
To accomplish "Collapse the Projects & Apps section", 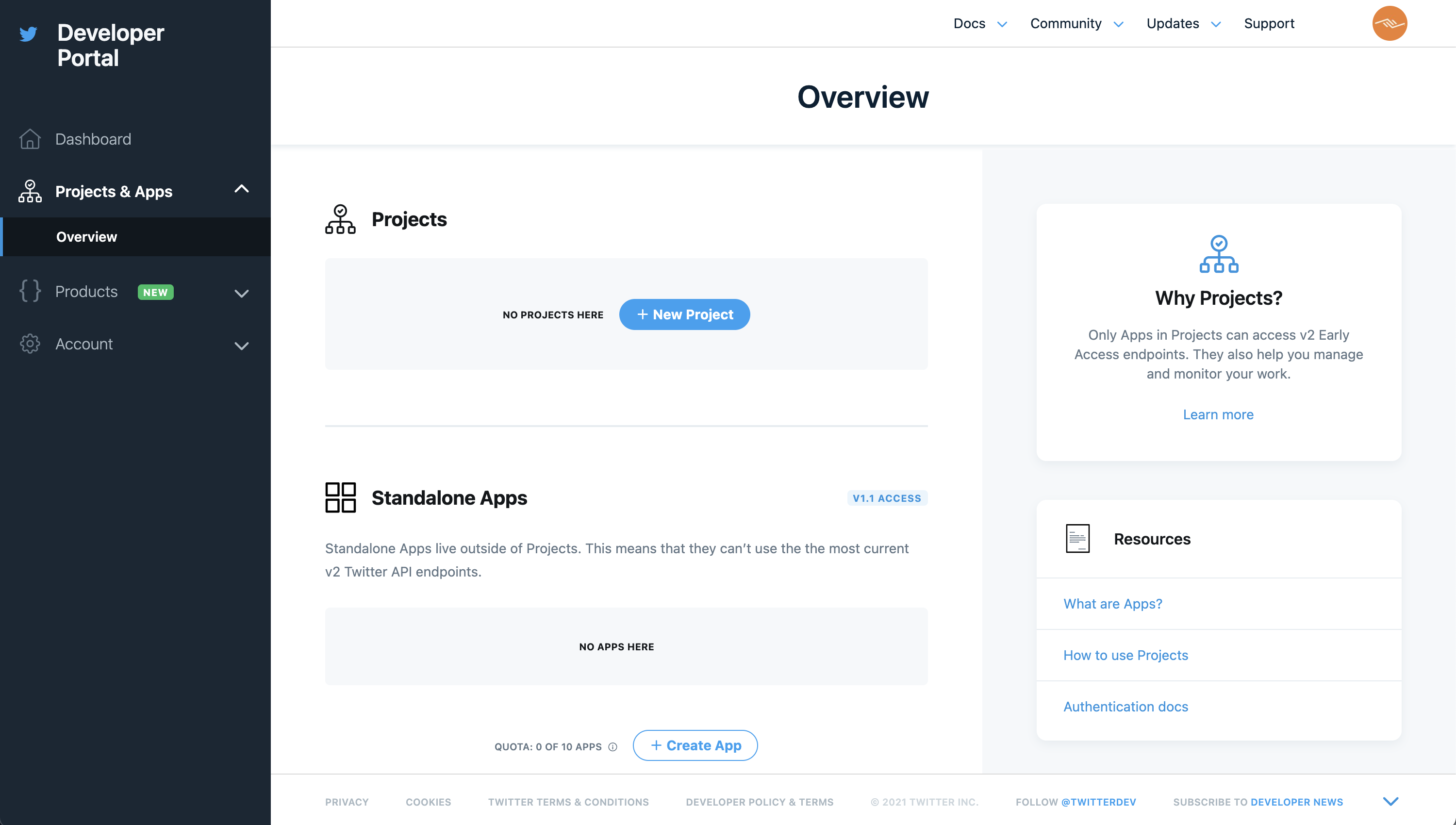I will point(242,189).
